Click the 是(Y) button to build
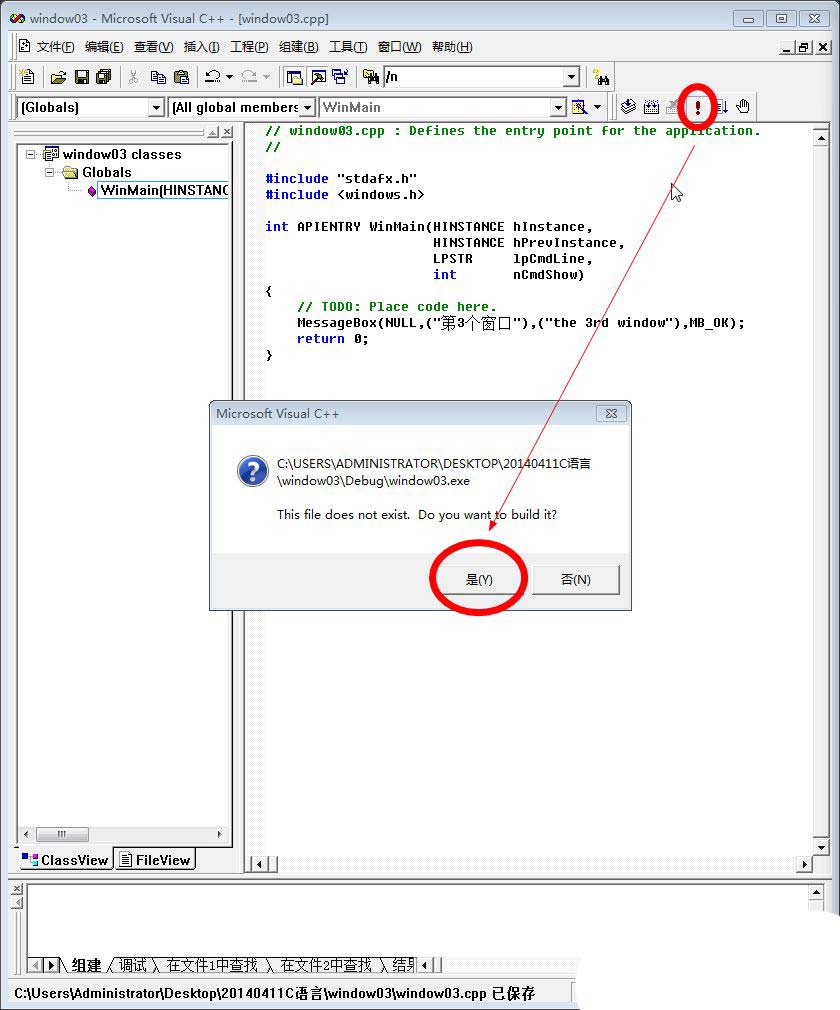Viewport: 840px width, 1010px height. (479, 577)
